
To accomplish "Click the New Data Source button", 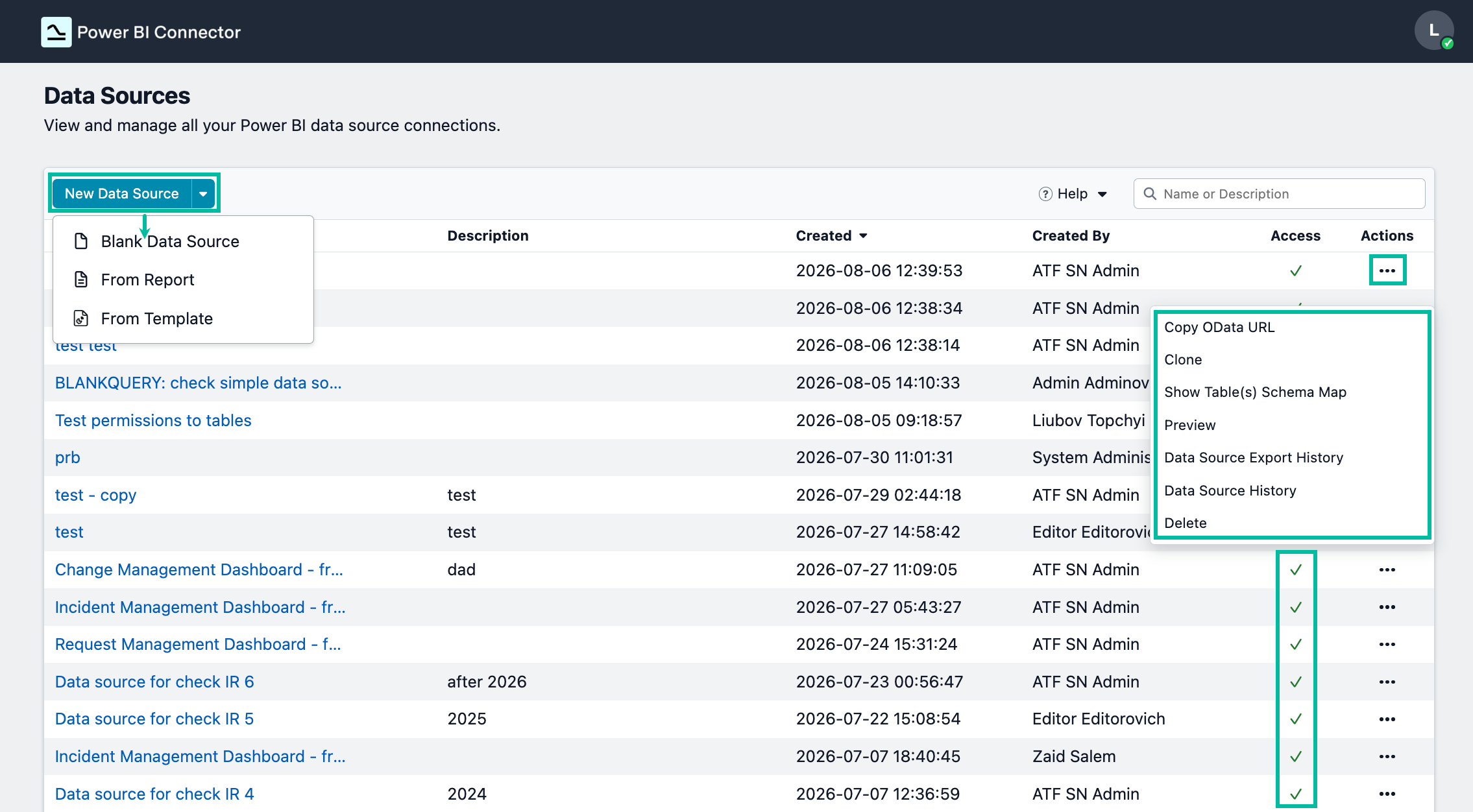I will coord(122,193).
